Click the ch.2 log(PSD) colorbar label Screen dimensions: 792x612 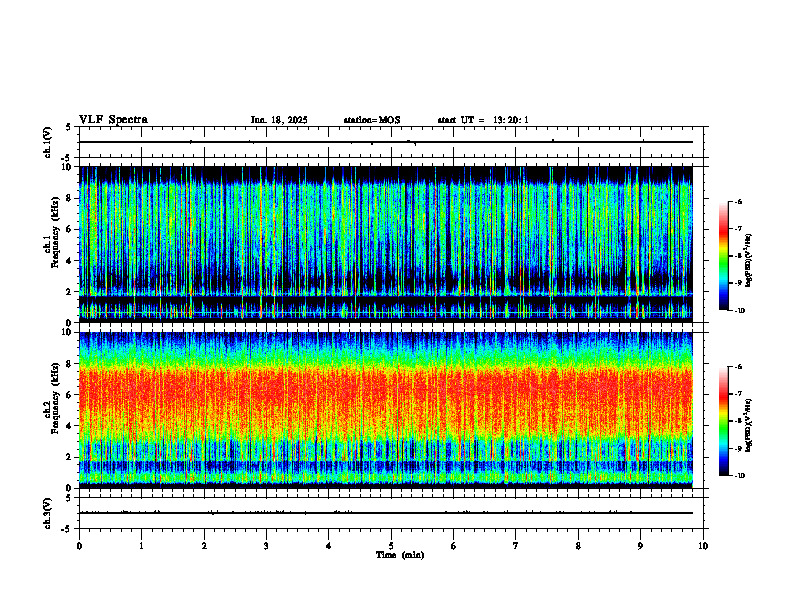pos(749,425)
